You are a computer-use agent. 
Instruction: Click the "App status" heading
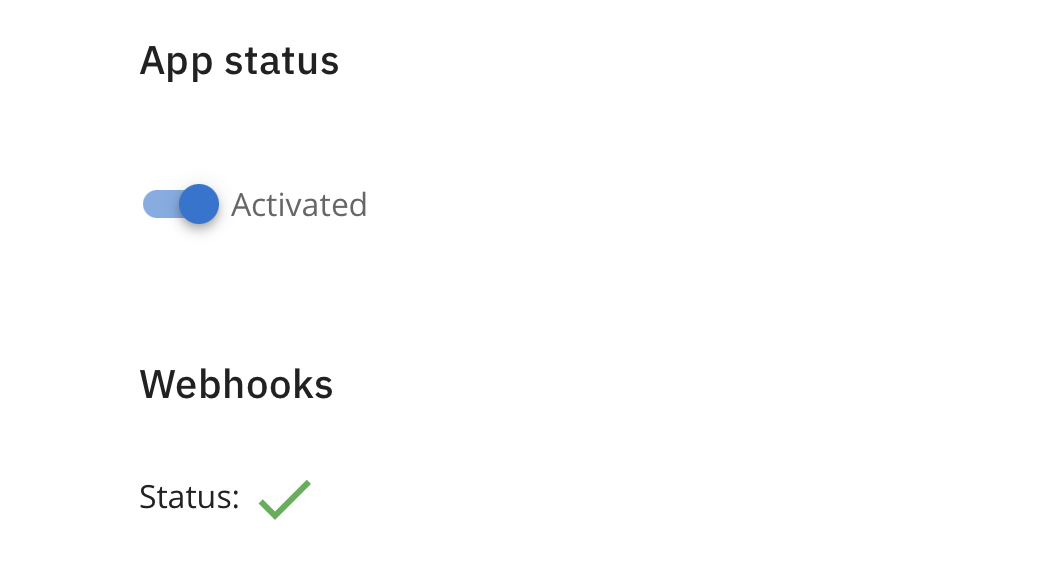point(239,61)
